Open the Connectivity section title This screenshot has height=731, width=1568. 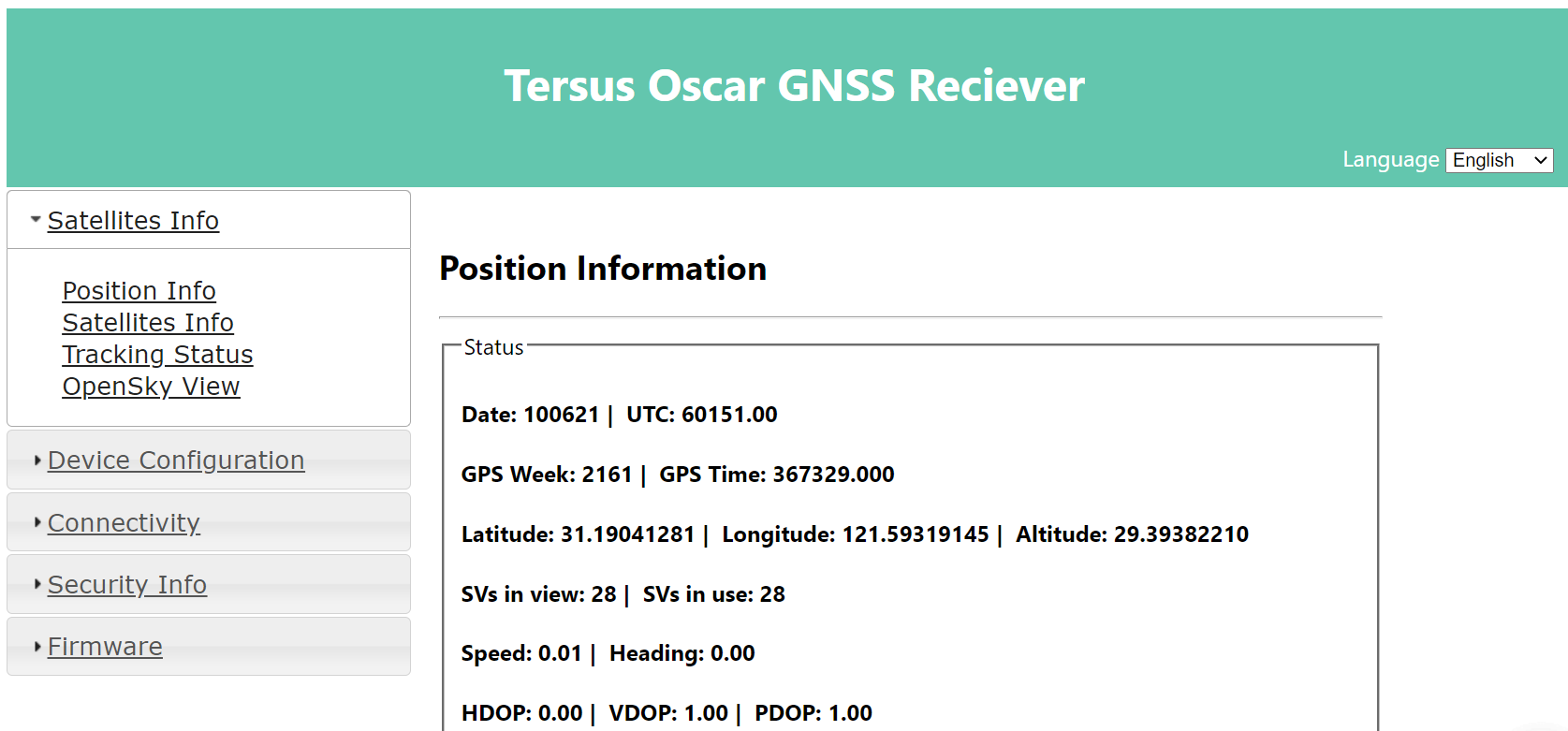[124, 523]
